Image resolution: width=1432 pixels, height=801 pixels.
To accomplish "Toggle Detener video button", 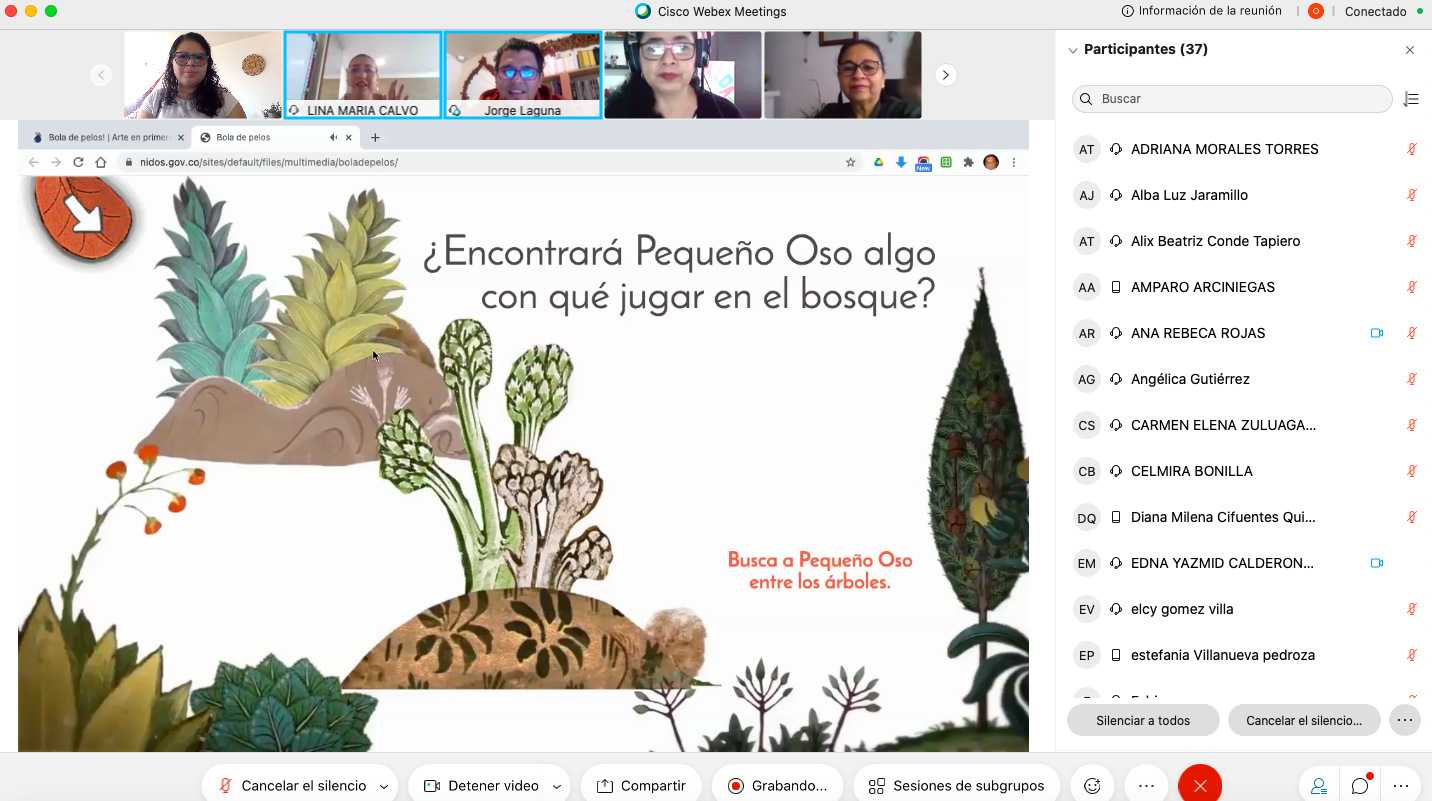I will click(x=481, y=786).
